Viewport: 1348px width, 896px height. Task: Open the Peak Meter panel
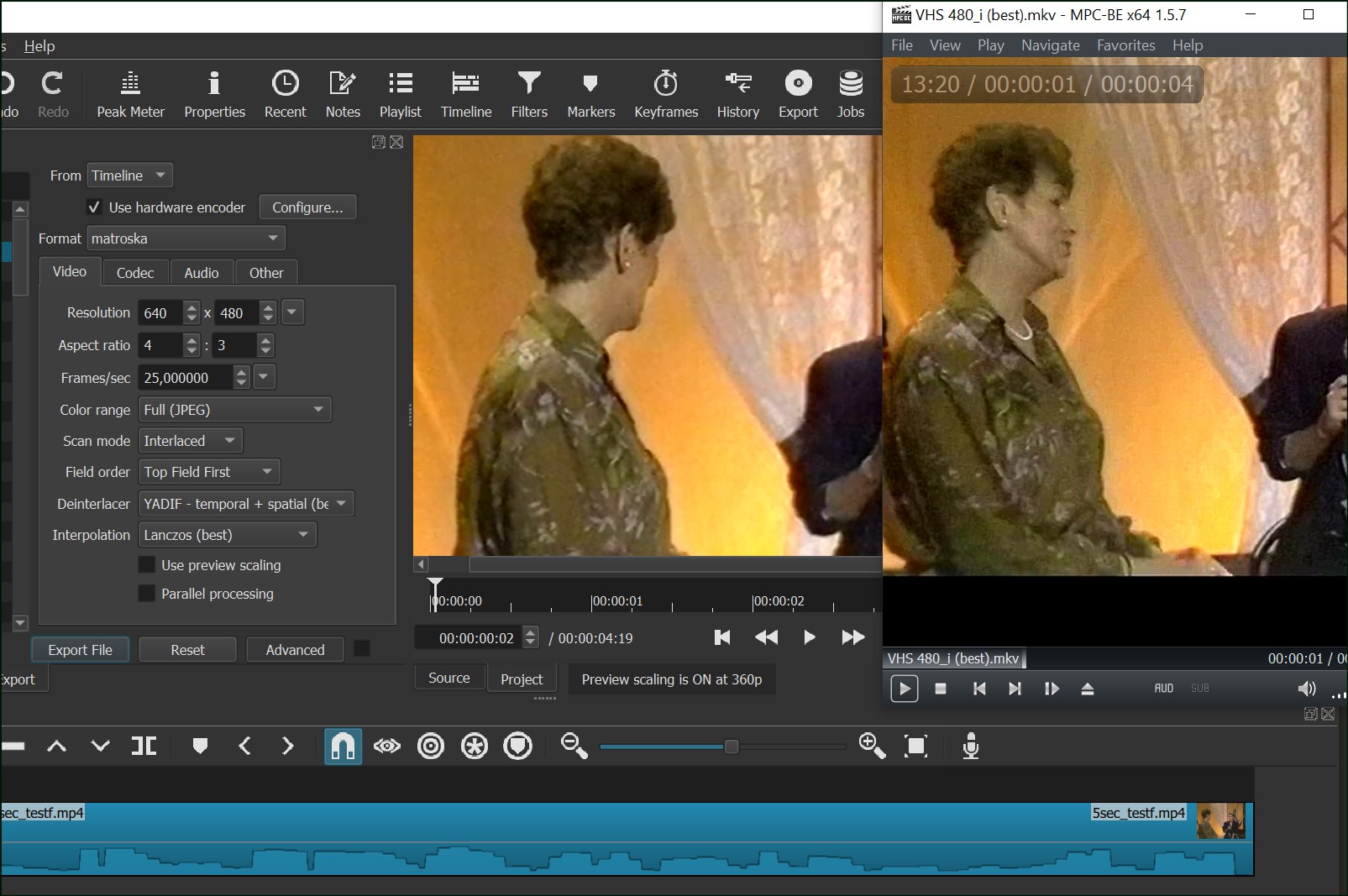point(130,94)
